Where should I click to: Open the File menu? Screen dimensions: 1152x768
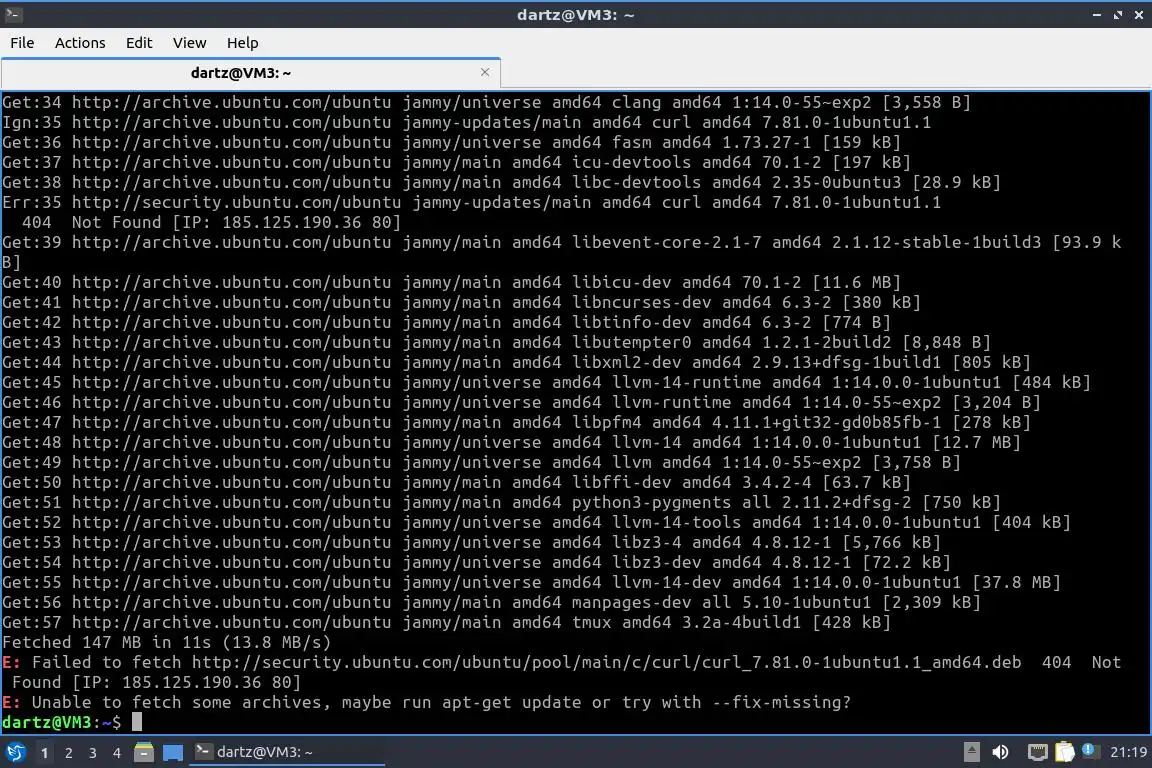(x=22, y=43)
